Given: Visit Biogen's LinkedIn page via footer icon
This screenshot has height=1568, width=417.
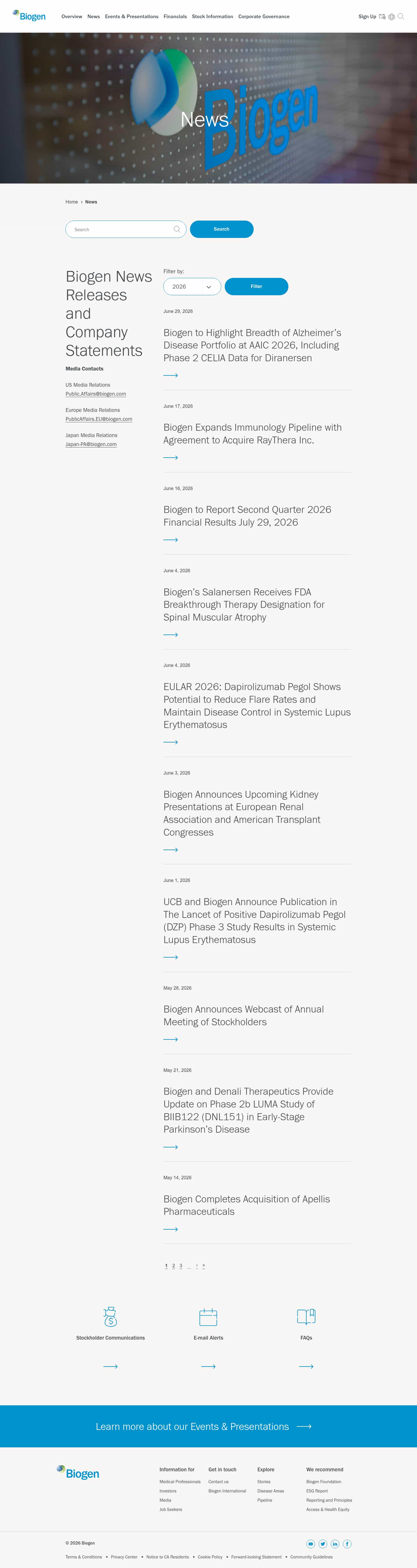Looking at the screenshot, I should (335, 1544).
